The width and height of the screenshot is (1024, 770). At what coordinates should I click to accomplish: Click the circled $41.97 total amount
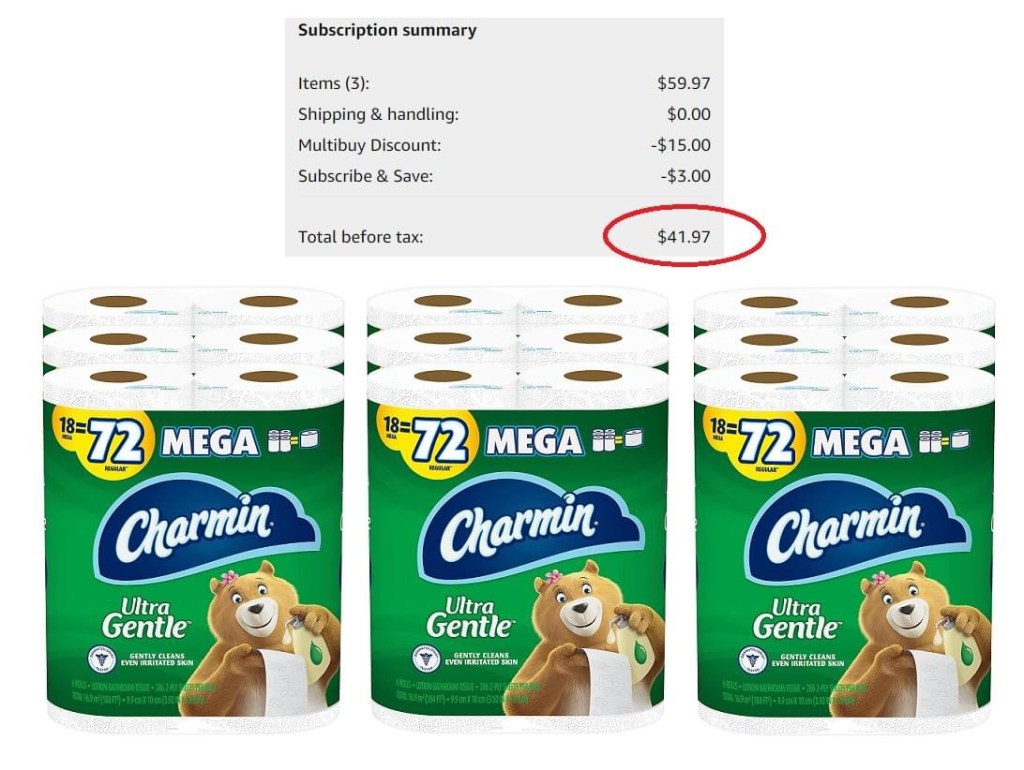[x=683, y=236]
